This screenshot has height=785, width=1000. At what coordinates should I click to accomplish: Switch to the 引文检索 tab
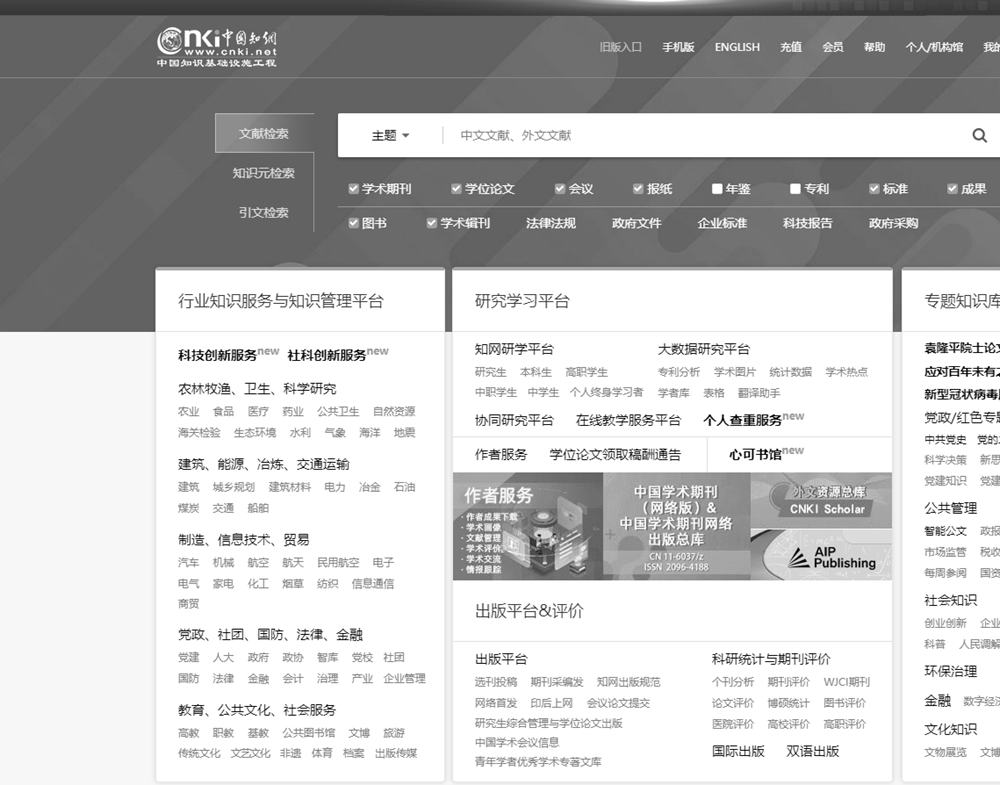tap(264, 212)
